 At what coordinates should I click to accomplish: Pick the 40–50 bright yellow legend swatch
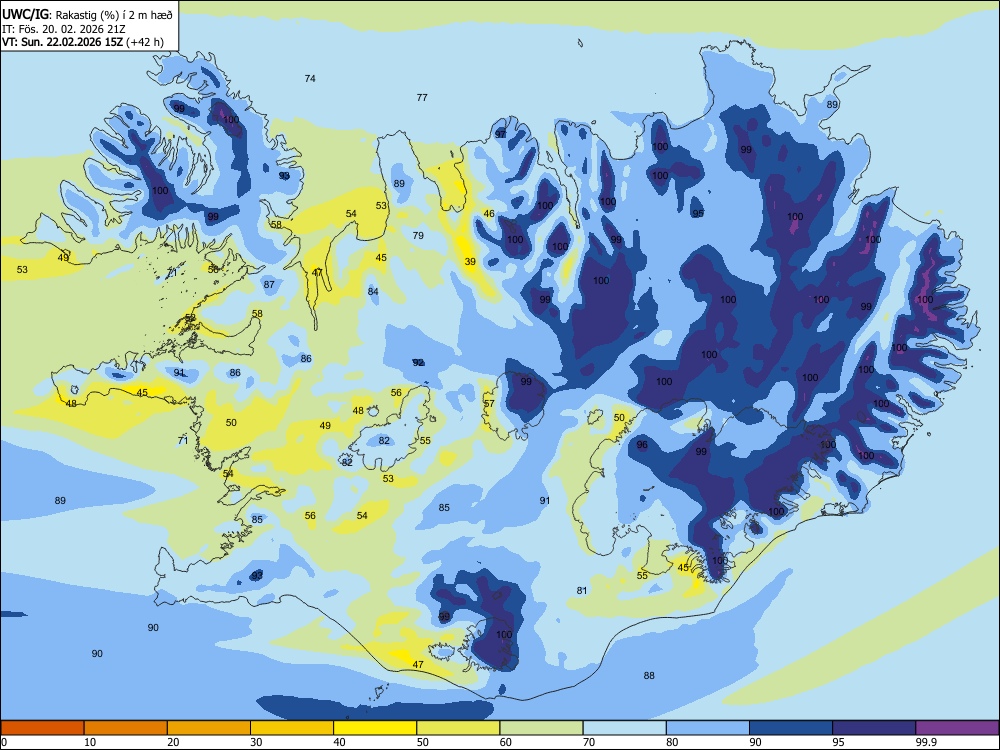375,728
